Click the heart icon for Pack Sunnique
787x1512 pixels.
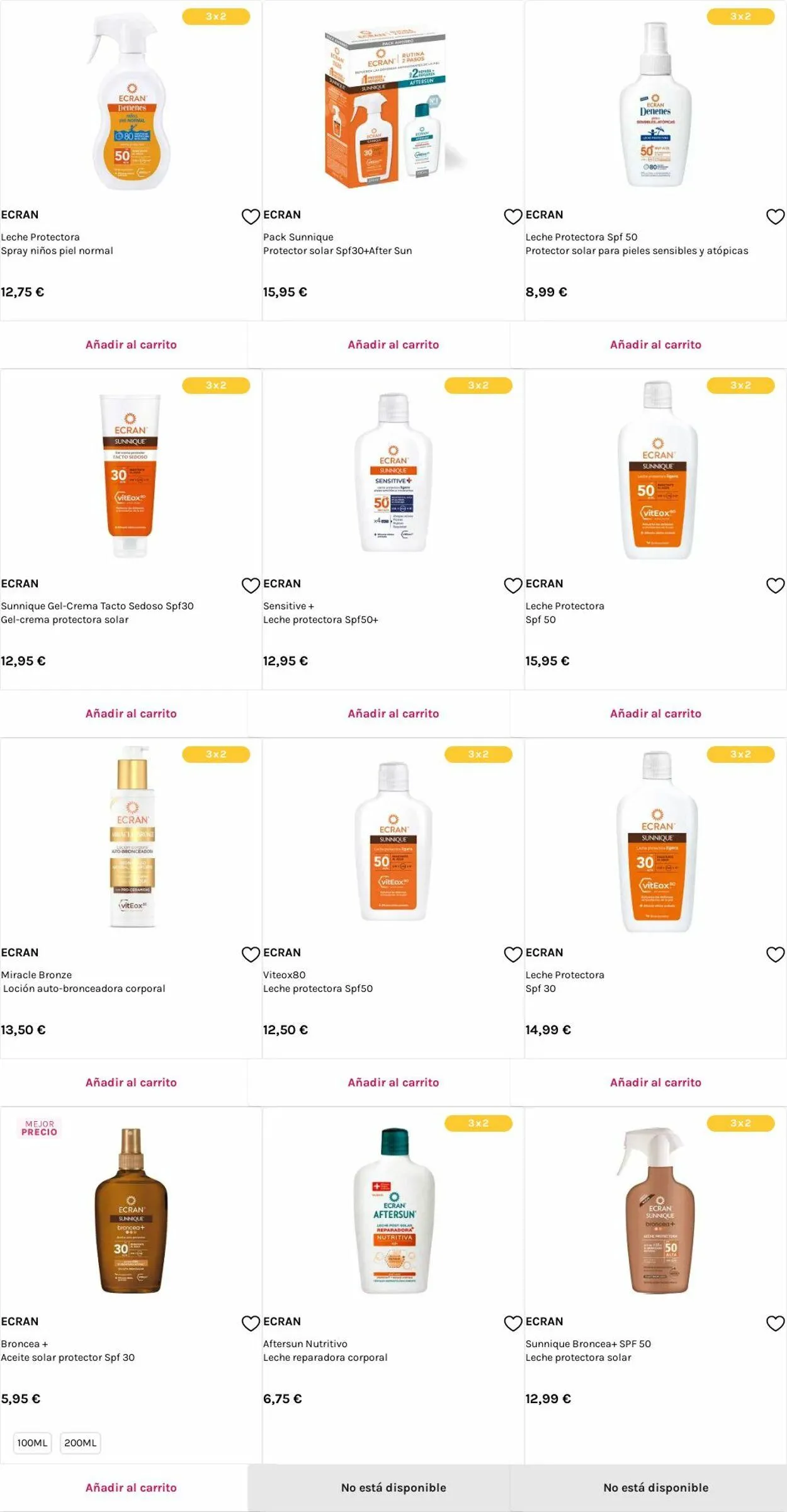pos(513,217)
